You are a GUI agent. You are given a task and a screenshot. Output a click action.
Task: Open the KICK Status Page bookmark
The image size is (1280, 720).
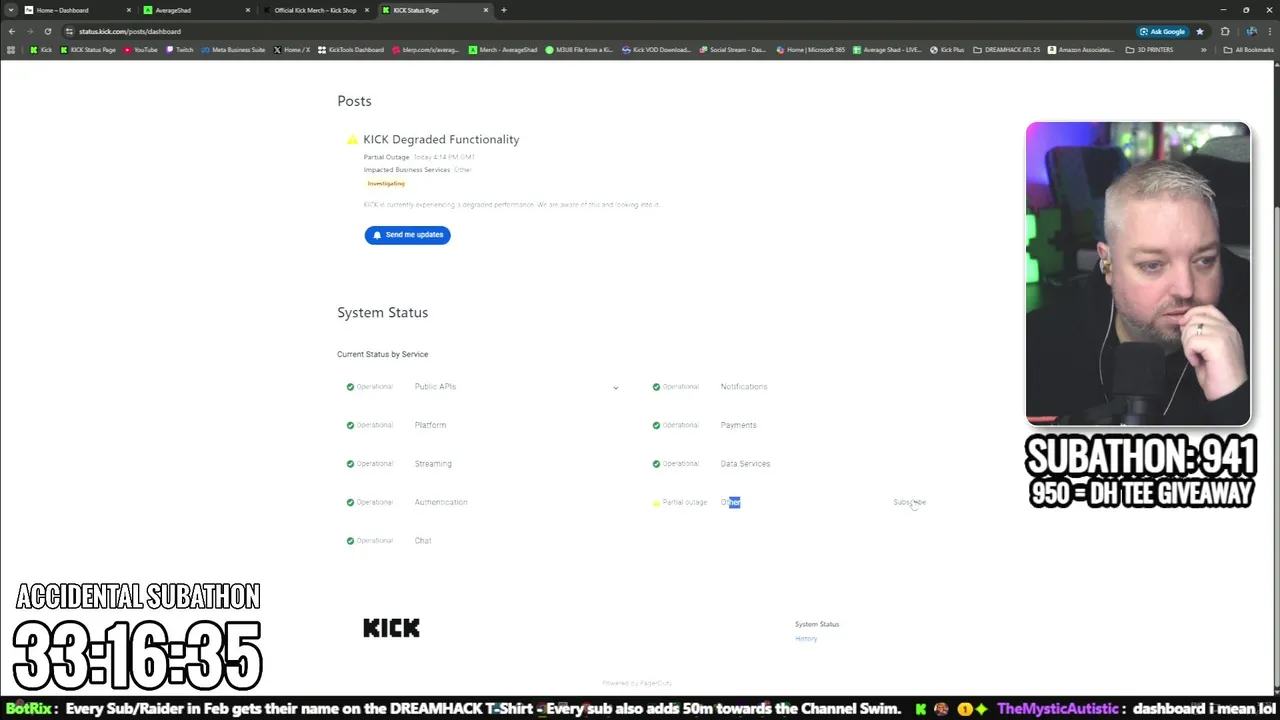88,50
